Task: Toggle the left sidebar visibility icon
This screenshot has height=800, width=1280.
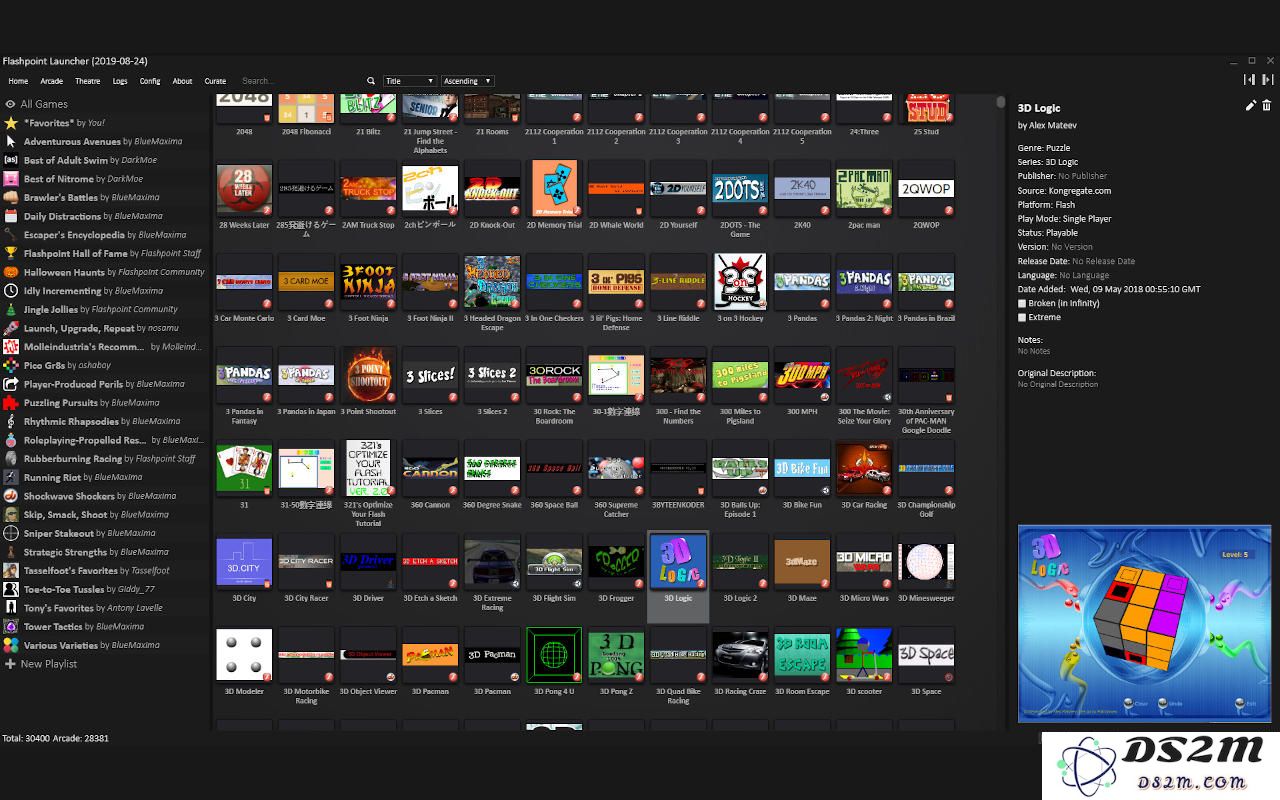Action: [1249, 79]
